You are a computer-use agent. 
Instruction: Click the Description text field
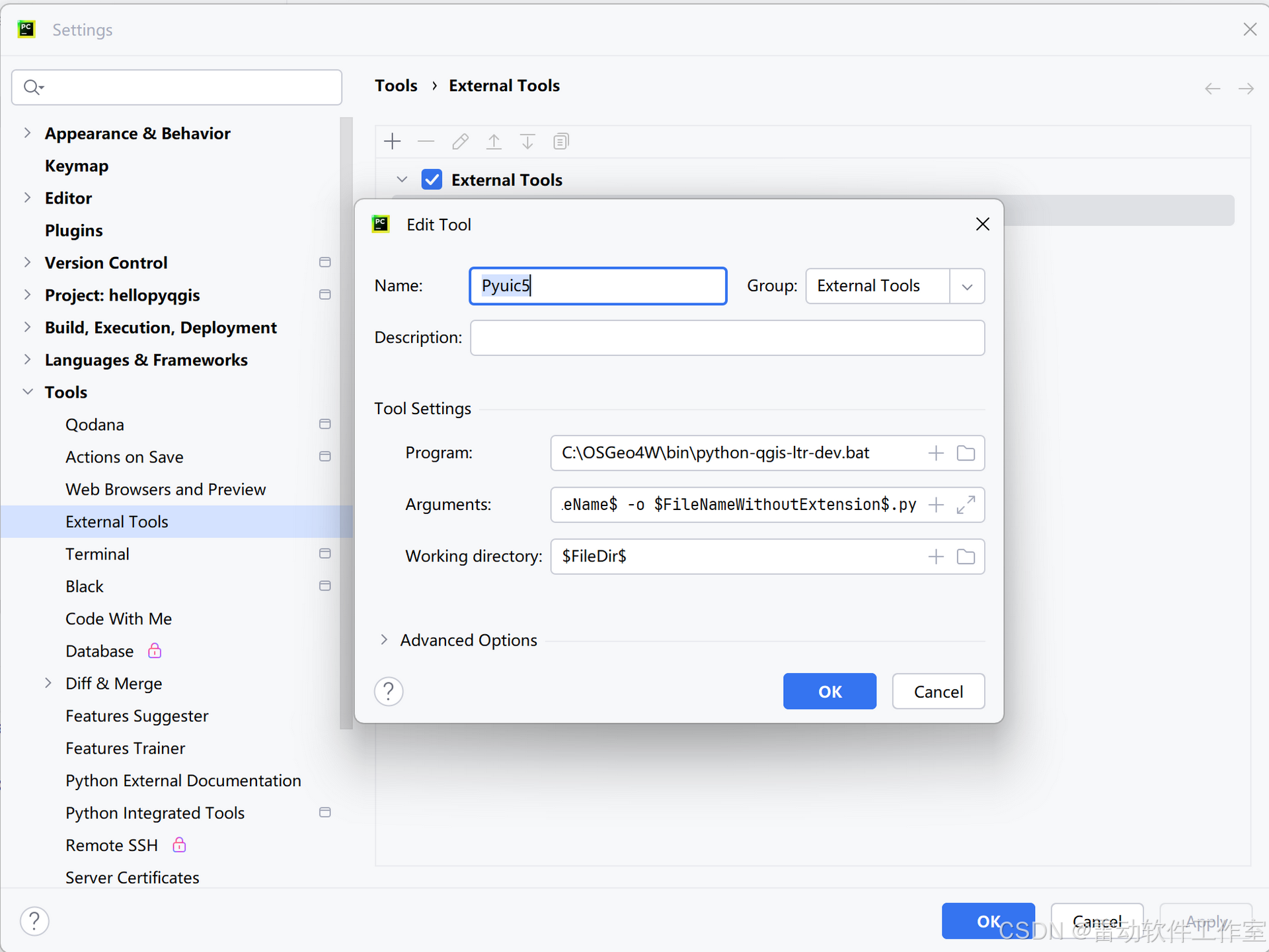pyautogui.click(x=727, y=338)
